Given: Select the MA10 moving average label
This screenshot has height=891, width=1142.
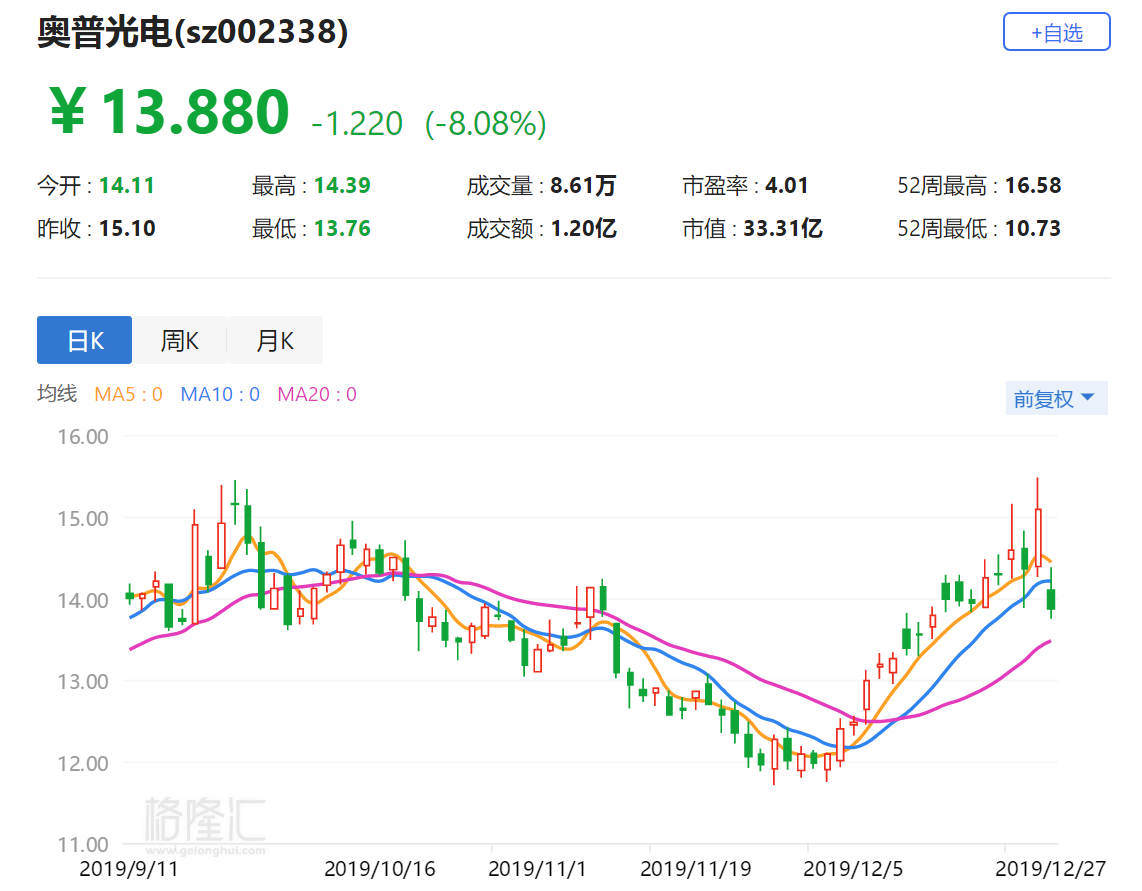Looking at the screenshot, I should click(220, 394).
